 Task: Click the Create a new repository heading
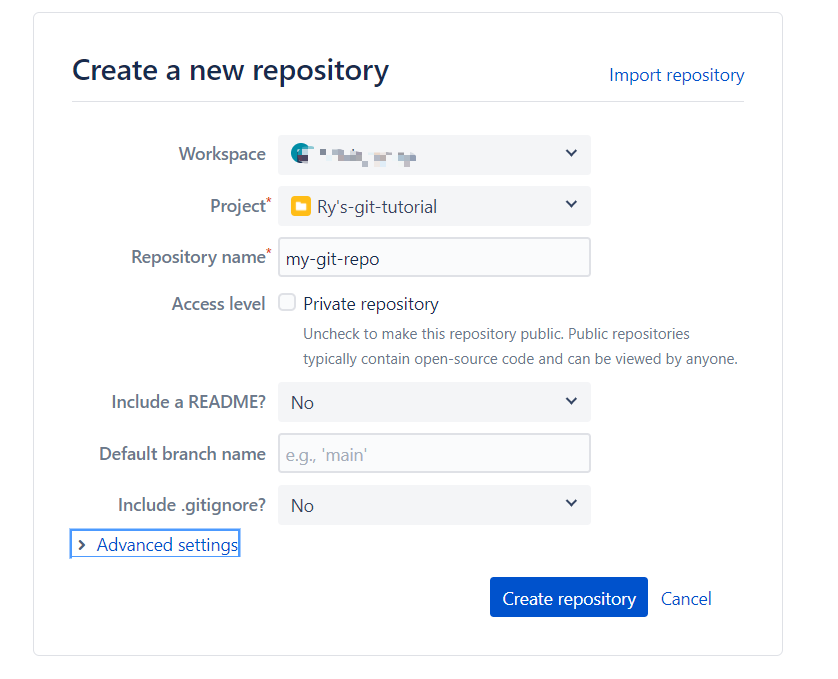pos(231,71)
